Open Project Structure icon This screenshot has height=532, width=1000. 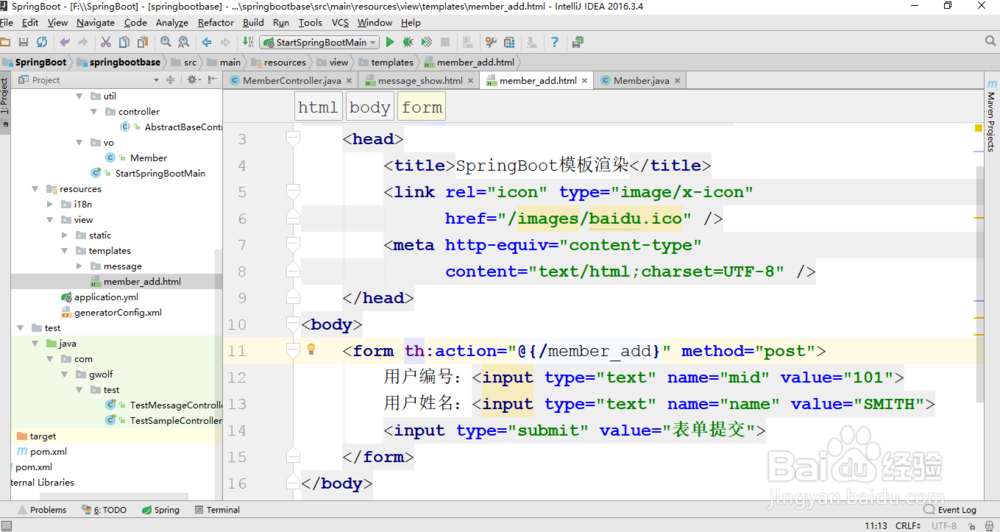[509, 42]
